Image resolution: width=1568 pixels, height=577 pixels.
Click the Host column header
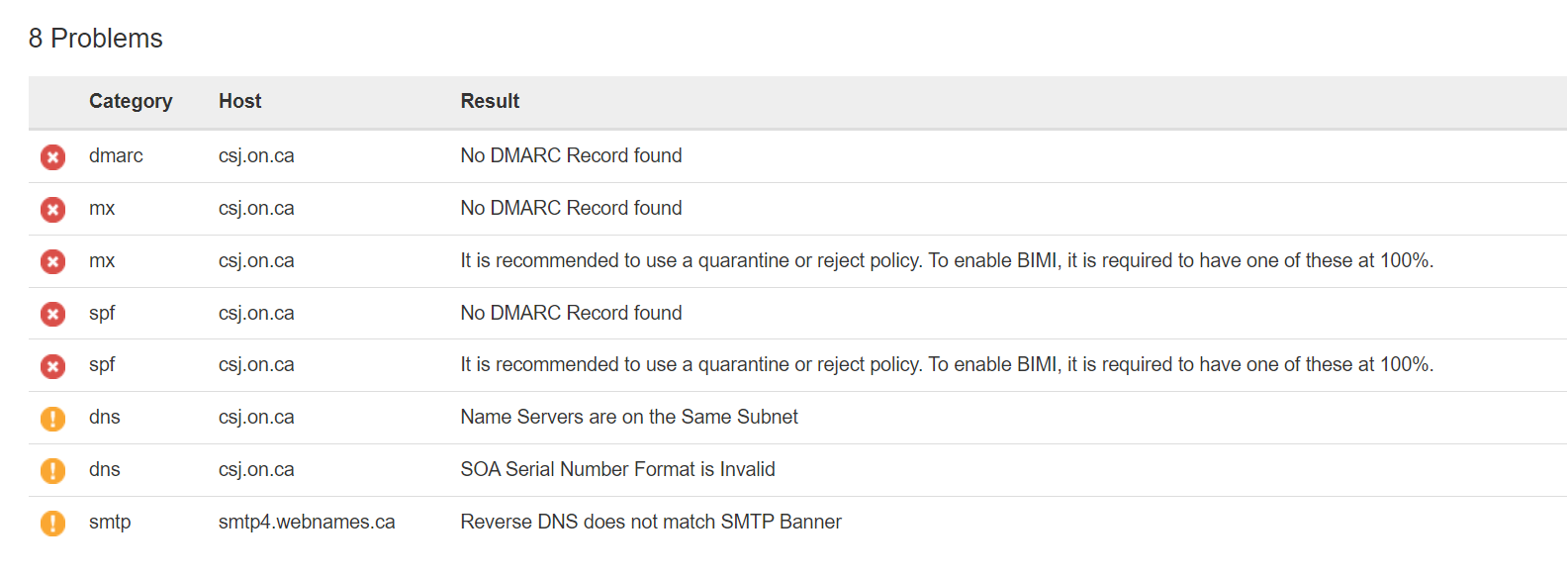coord(239,101)
